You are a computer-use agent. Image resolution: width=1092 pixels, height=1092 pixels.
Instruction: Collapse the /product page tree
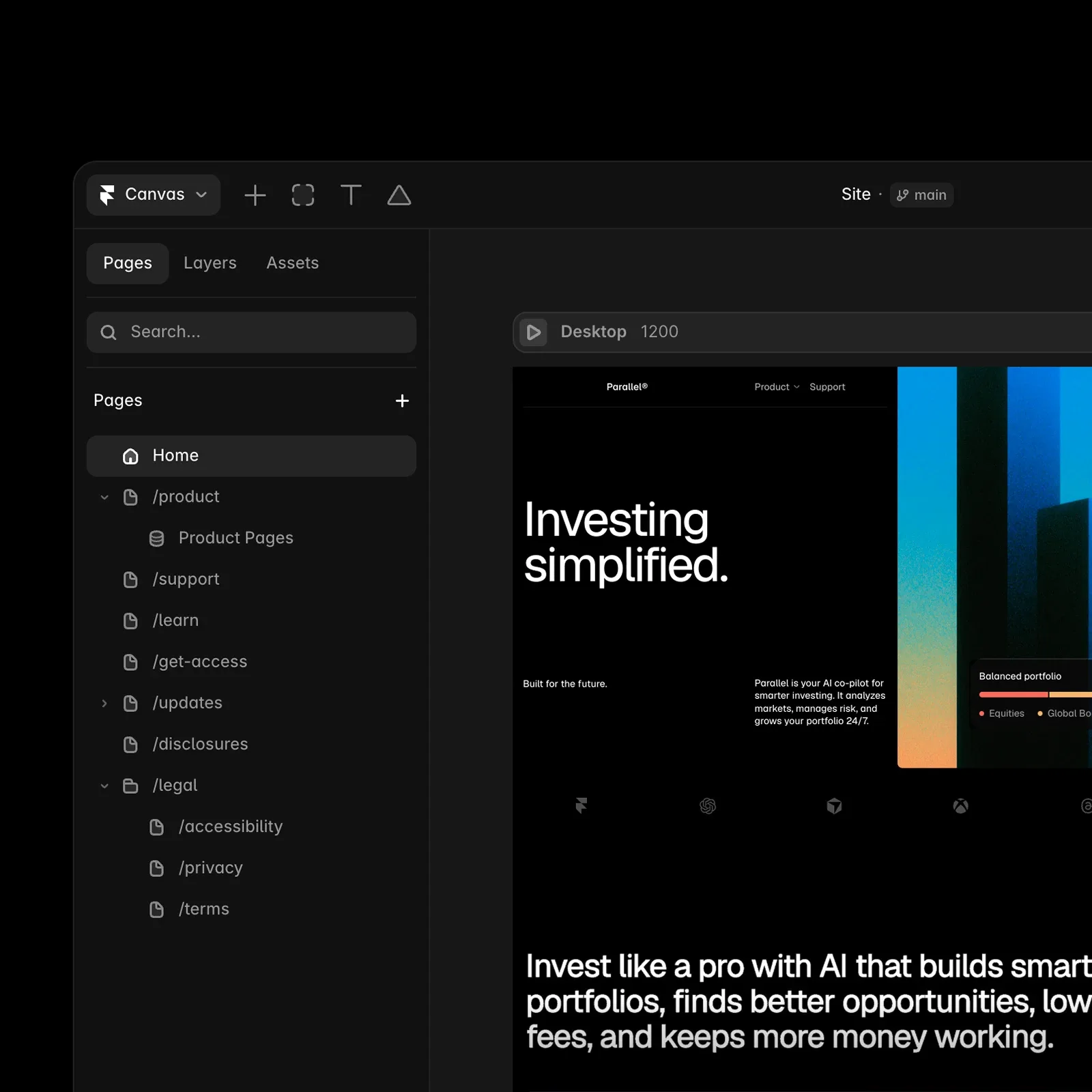pos(104,498)
